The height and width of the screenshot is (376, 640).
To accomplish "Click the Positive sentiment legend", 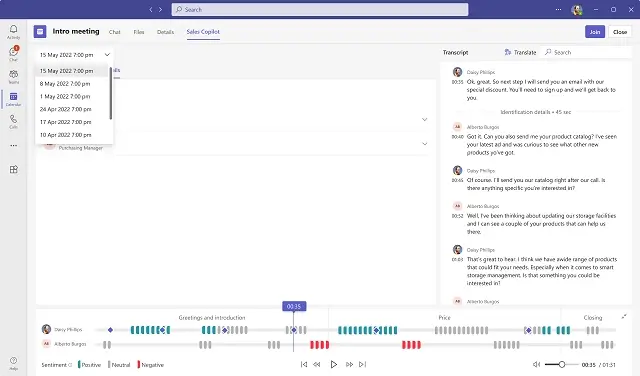I will [x=89, y=365].
